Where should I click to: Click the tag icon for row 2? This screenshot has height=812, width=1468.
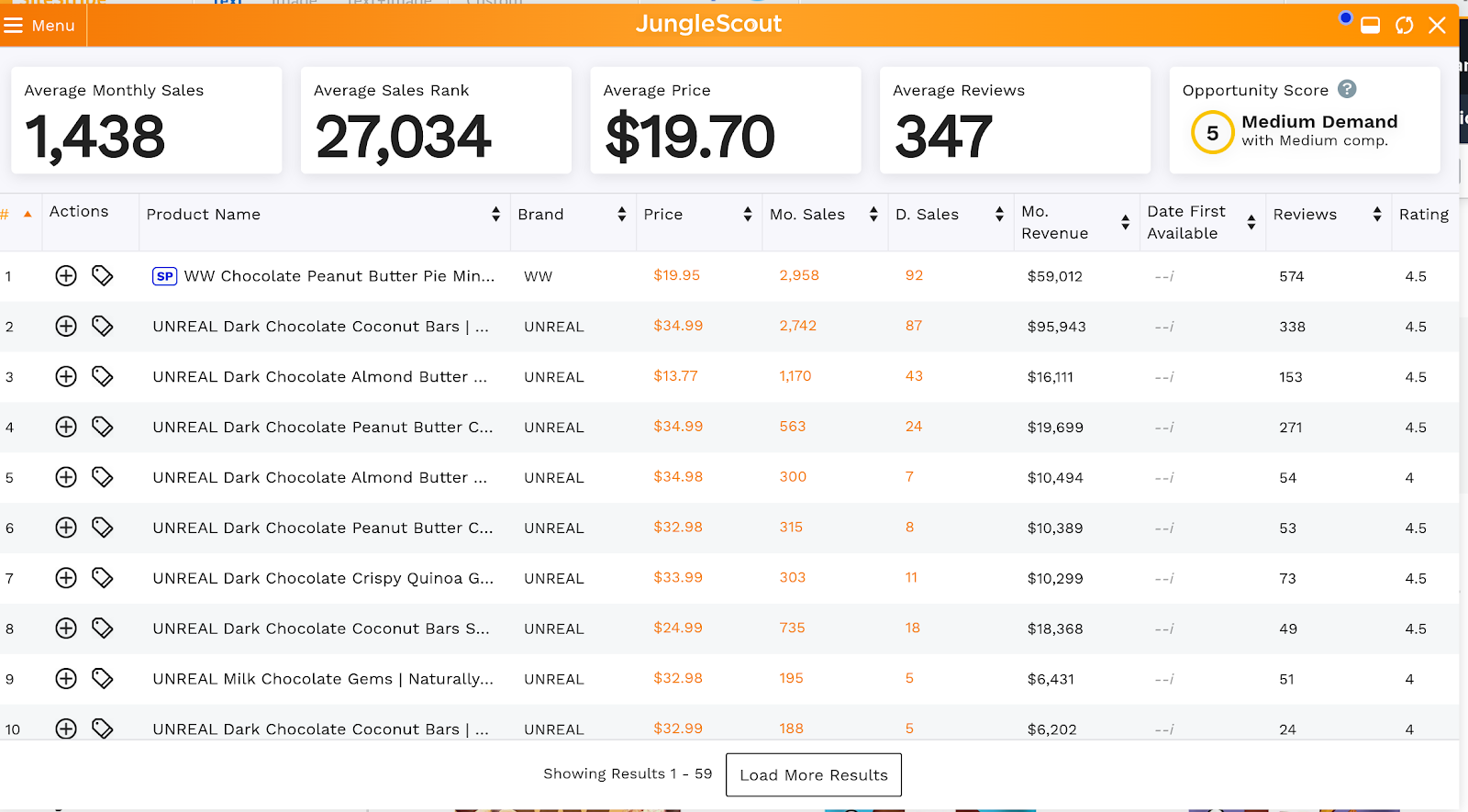(x=103, y=327)
